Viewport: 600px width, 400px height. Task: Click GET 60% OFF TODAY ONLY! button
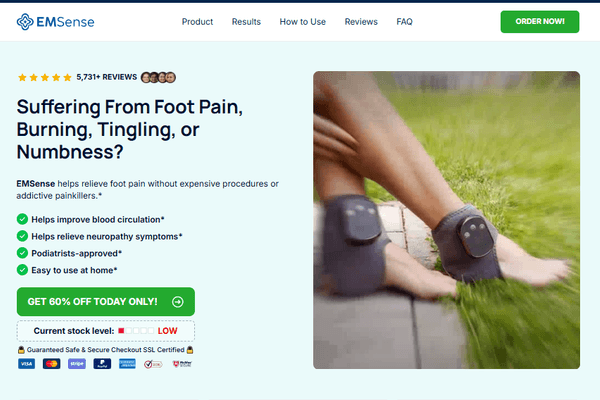tap(106, 302)
